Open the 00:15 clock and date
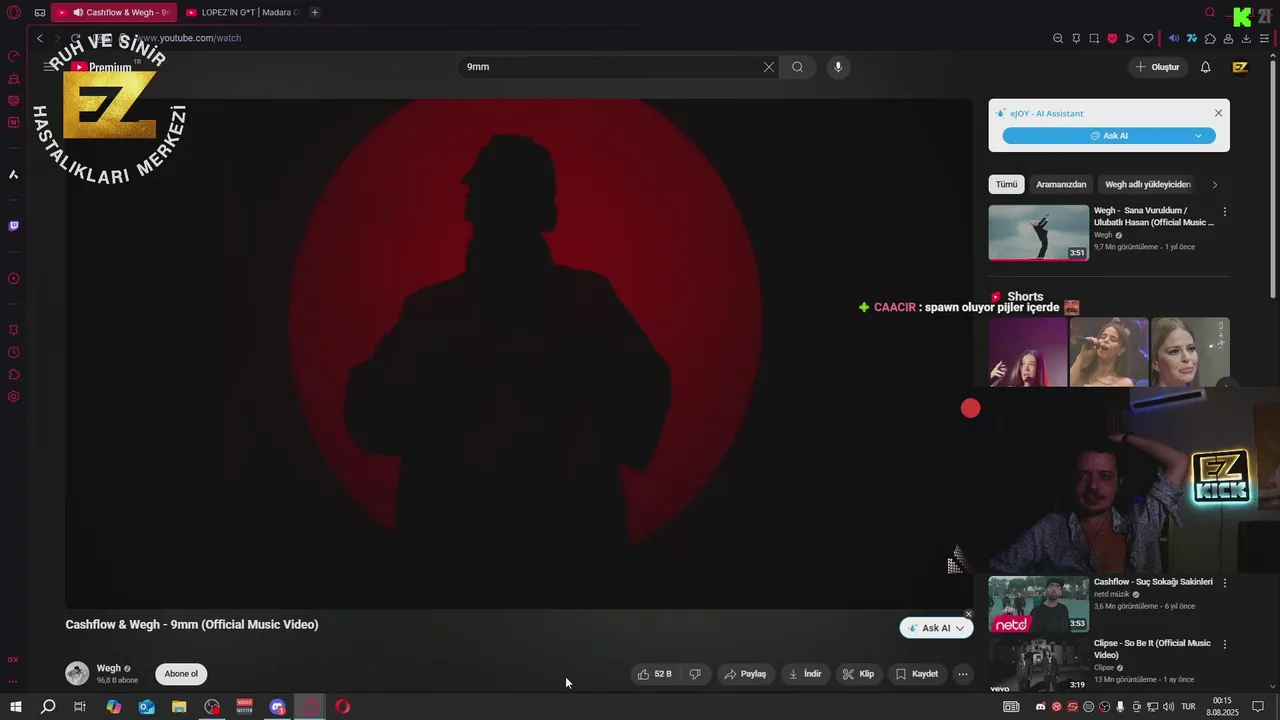1280x720 pixels. [x=1221, y=707]
